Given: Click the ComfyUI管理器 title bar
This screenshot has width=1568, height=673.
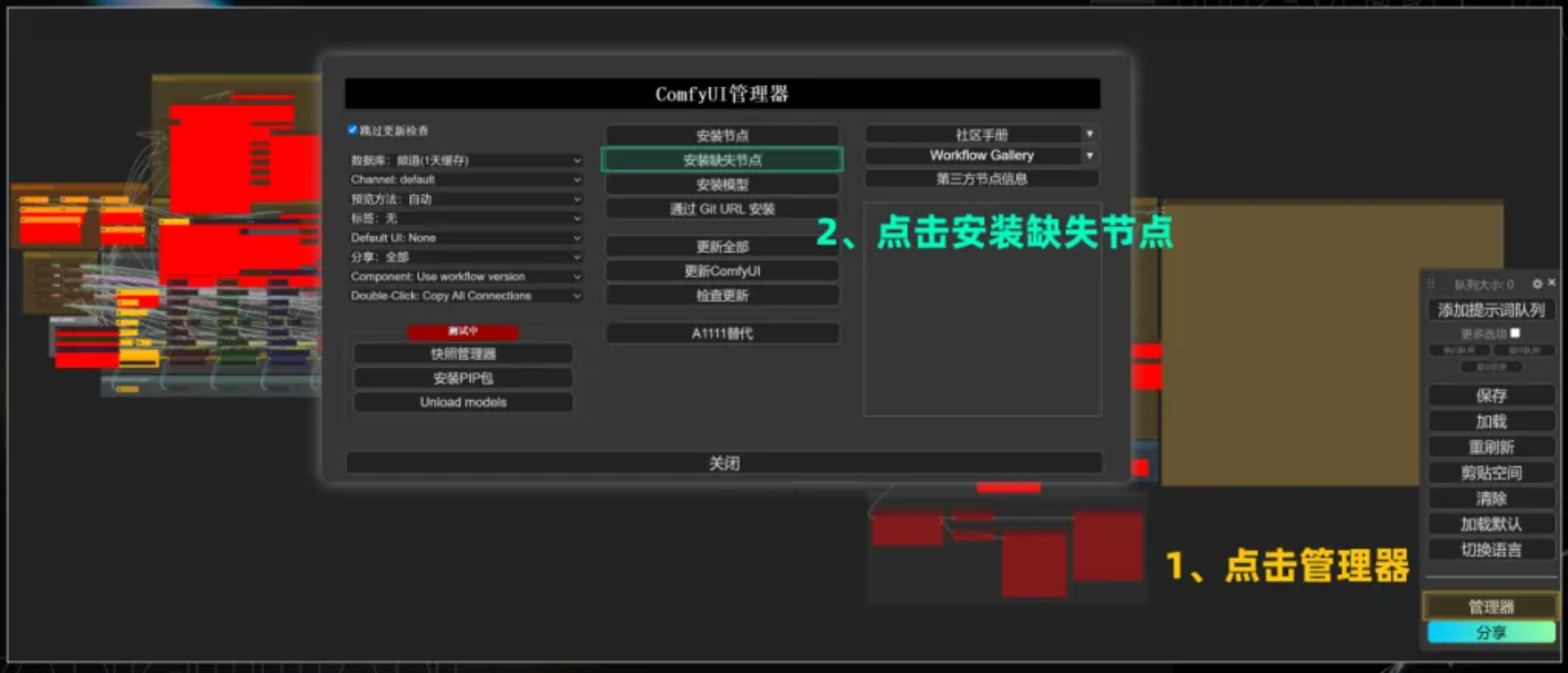Looking at the screenshot, I should point(723,94).
